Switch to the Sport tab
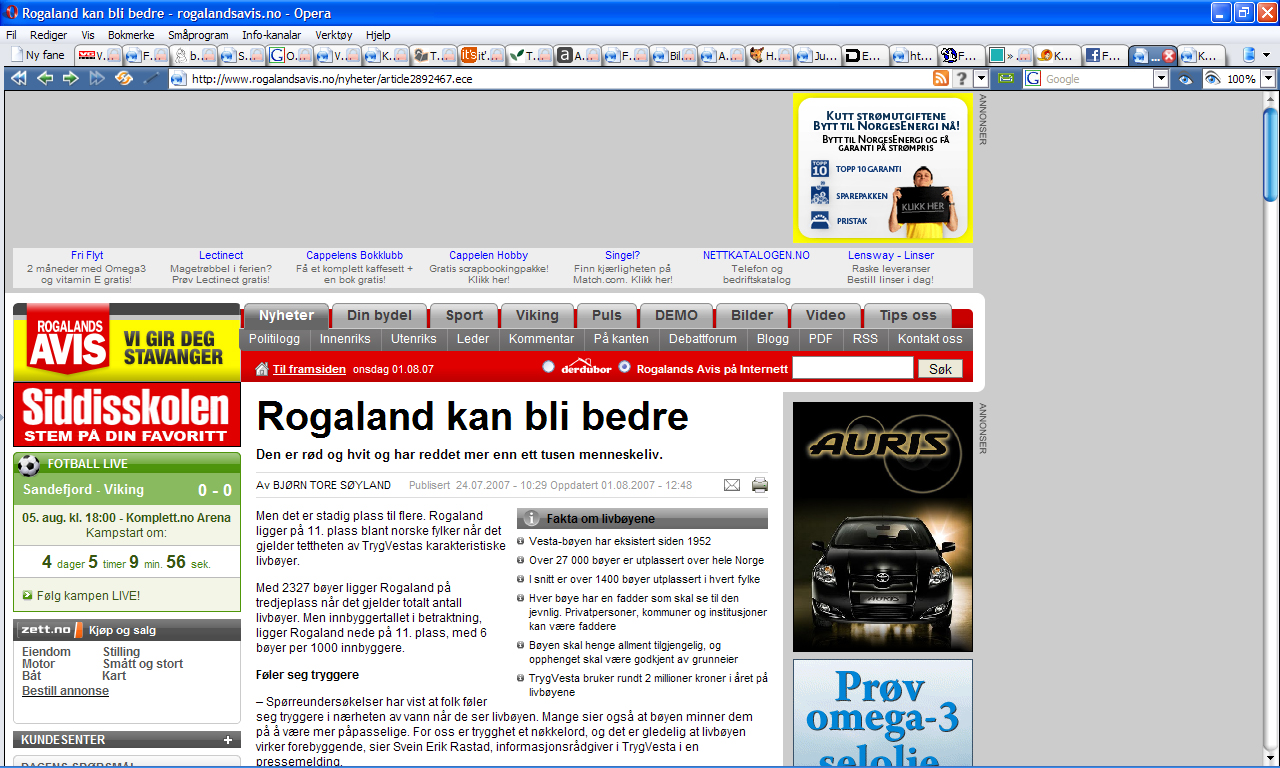This screenshot has height=768, width=1280. 464,315
